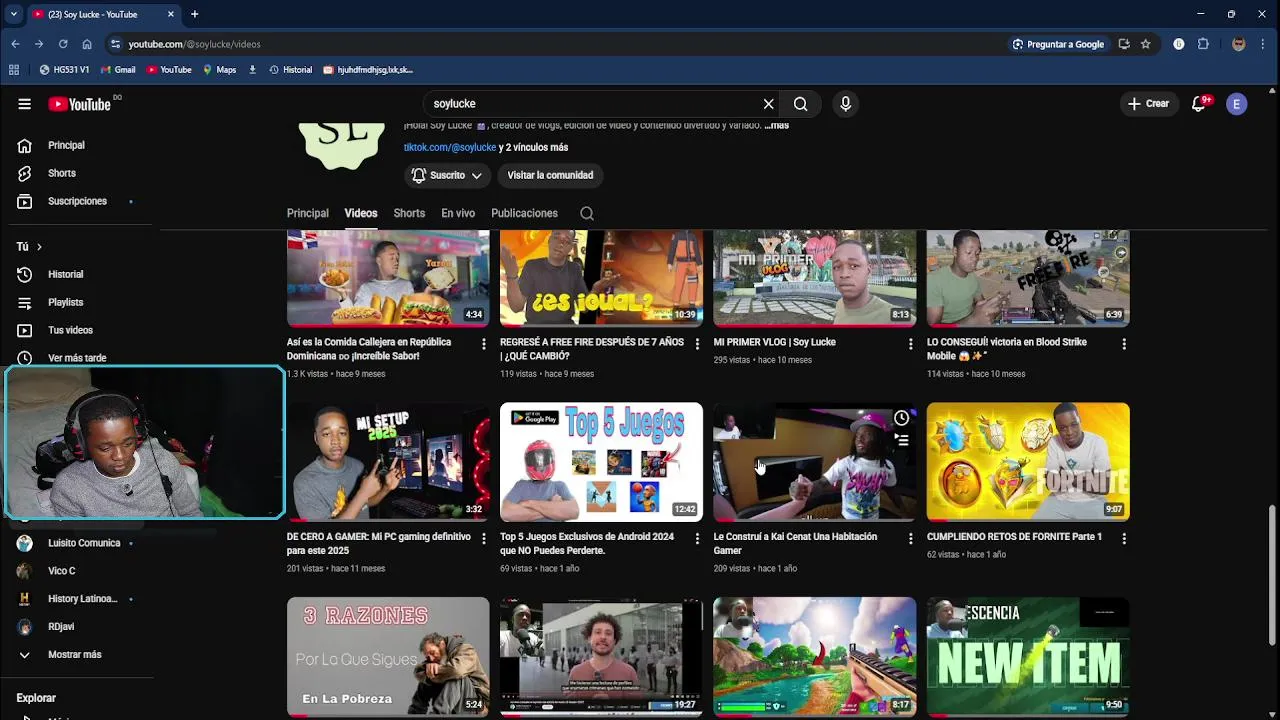1280x720 pixels.
Task: Open the En vivo channel tab
Action: coord(458,213)
